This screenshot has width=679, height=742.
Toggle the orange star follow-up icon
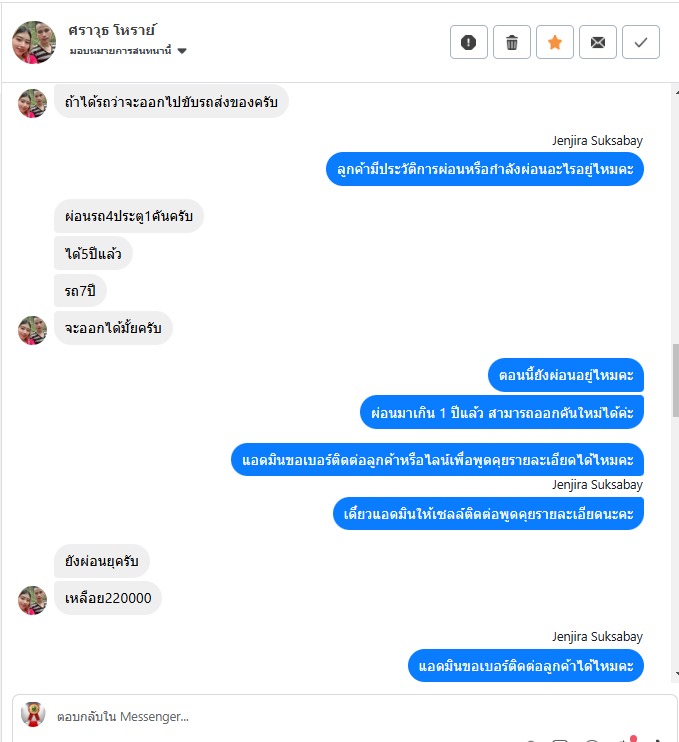pyautogui.click(x=555, y=42)
